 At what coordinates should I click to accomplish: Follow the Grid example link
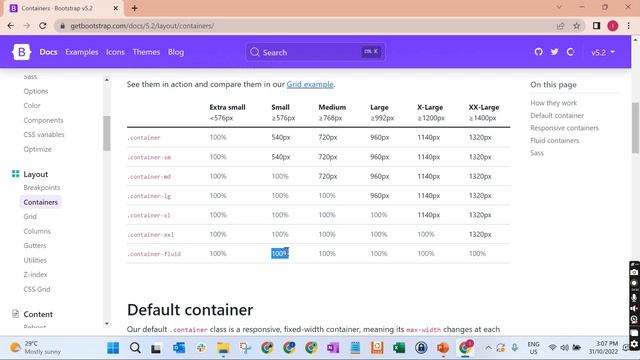[310, 84]
